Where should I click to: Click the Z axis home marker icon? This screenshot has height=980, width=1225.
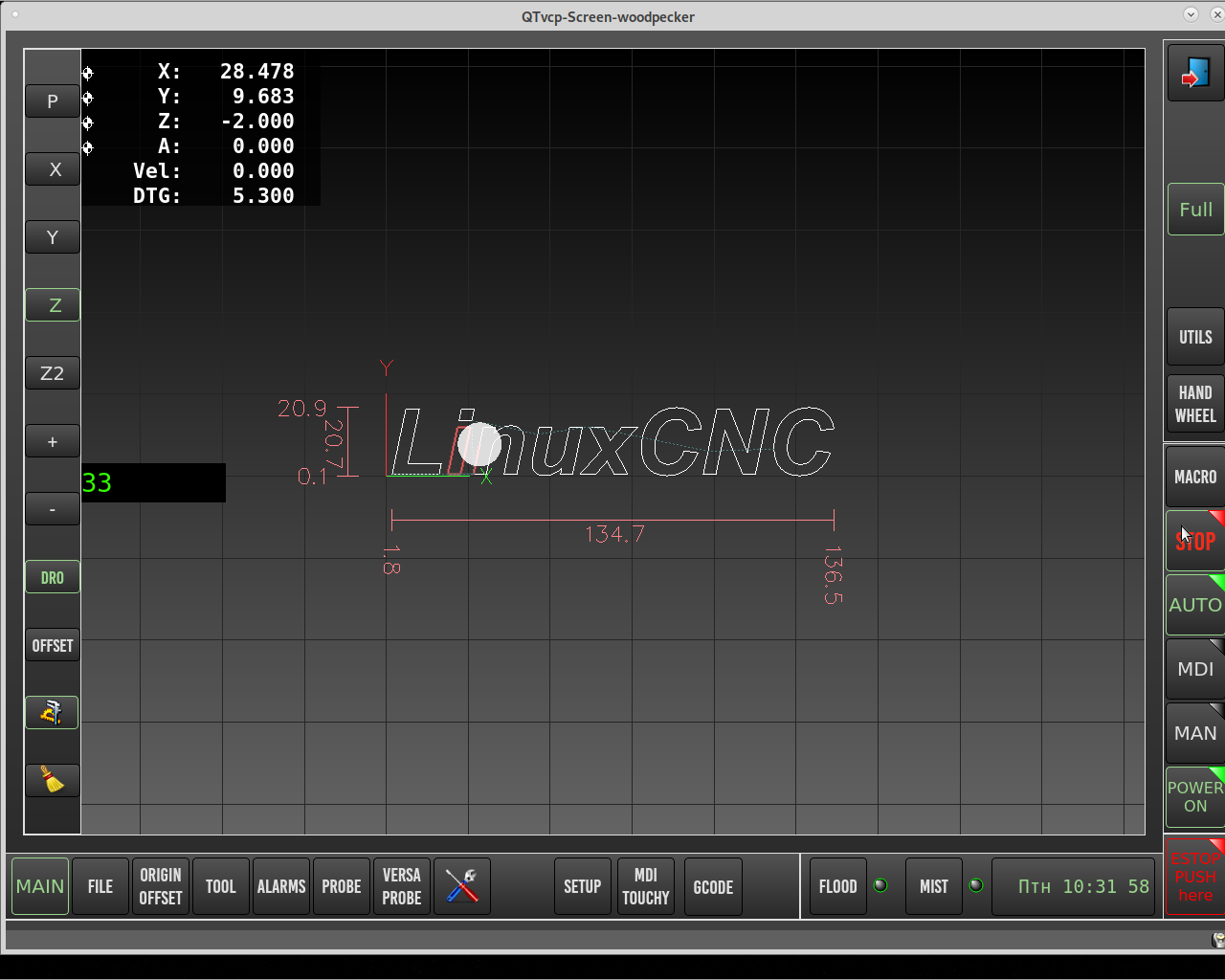[x=88, y=122]
